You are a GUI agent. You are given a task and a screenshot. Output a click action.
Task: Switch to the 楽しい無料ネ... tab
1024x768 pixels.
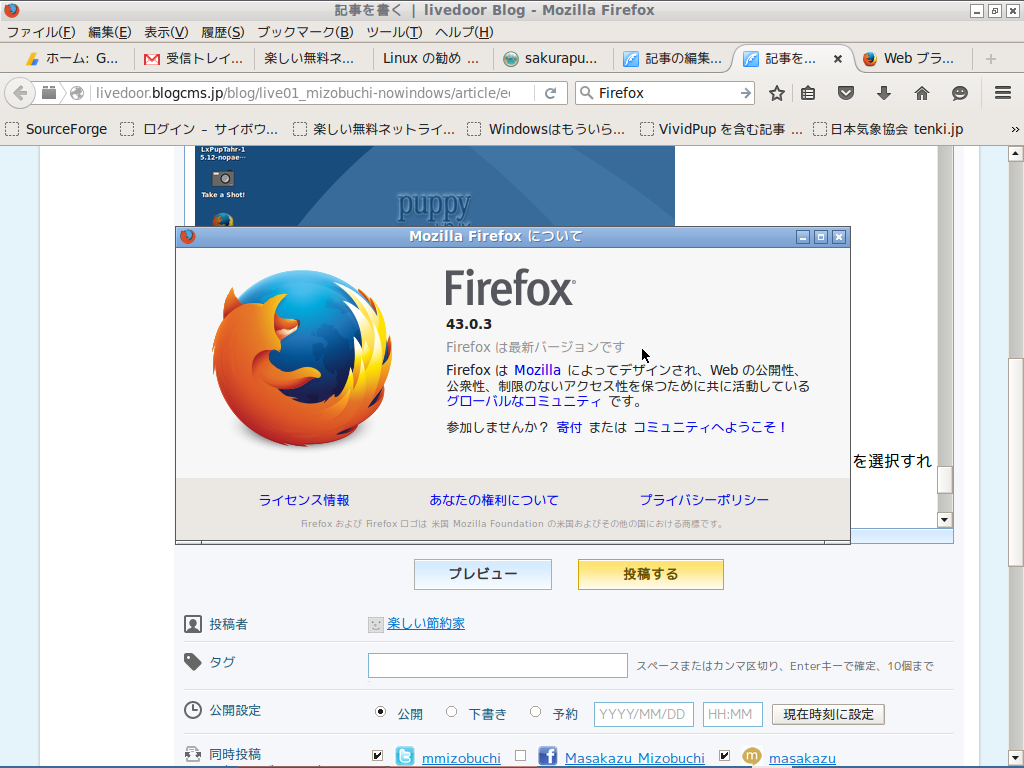(x=312, y=59)
